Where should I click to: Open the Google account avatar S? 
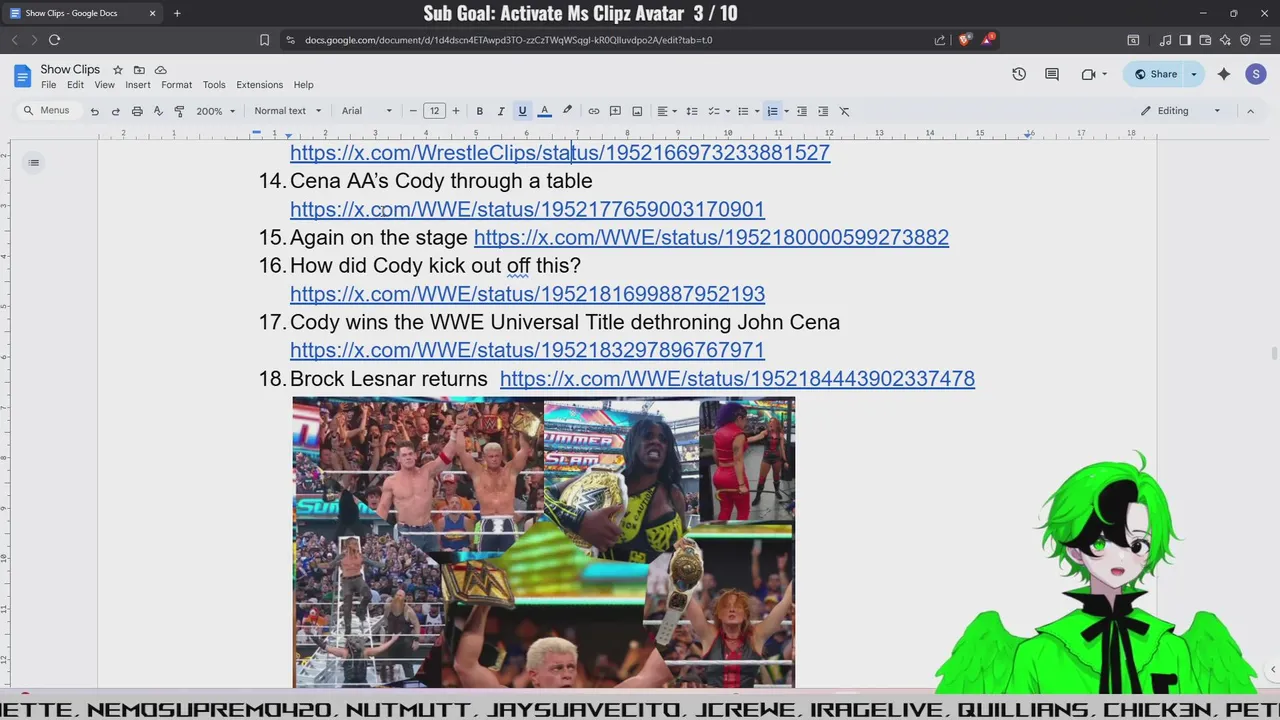[x=1256, y=74]
